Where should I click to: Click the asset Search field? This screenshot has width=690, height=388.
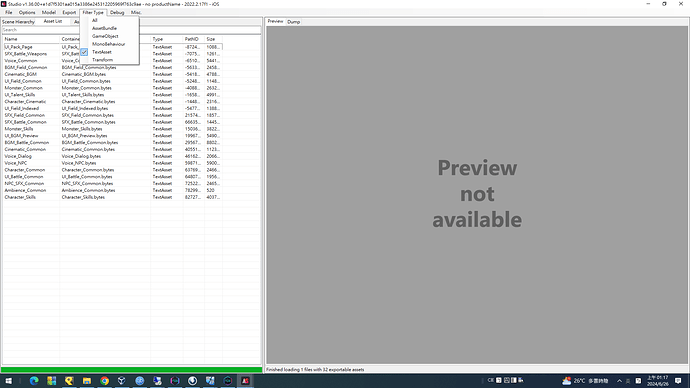tap(131, 30)
